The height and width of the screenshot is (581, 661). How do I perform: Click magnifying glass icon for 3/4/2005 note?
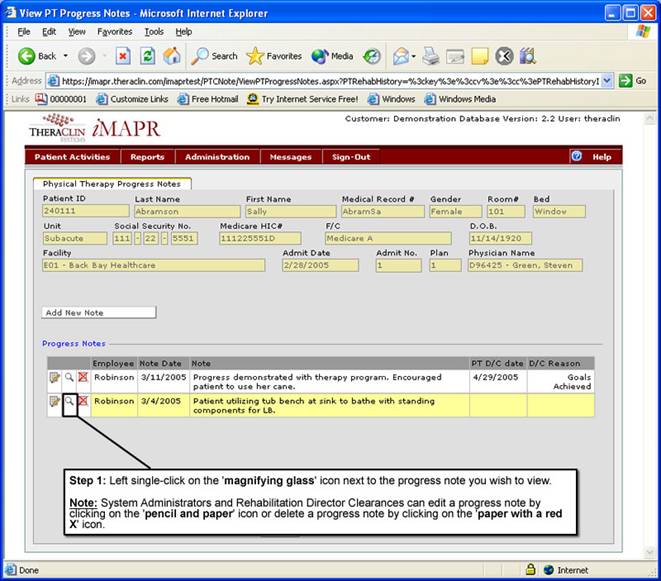[x=69, y=402]
